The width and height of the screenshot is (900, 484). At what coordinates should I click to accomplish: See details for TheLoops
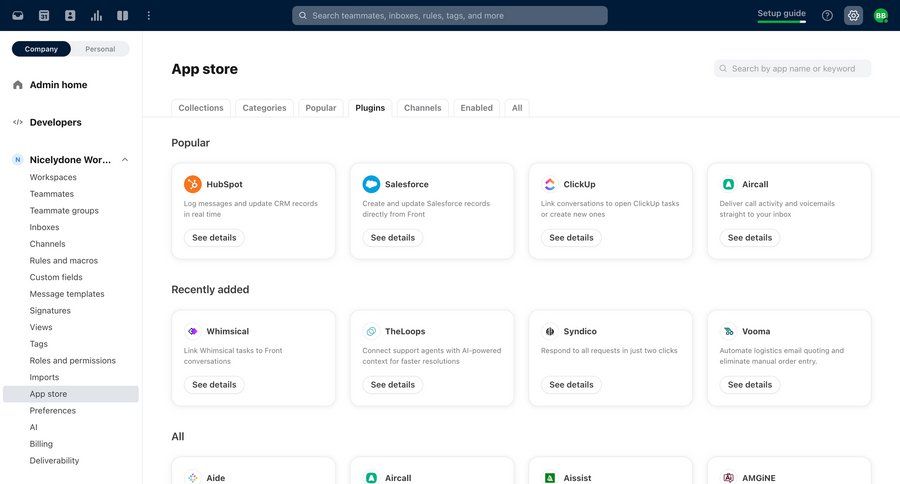393,385
